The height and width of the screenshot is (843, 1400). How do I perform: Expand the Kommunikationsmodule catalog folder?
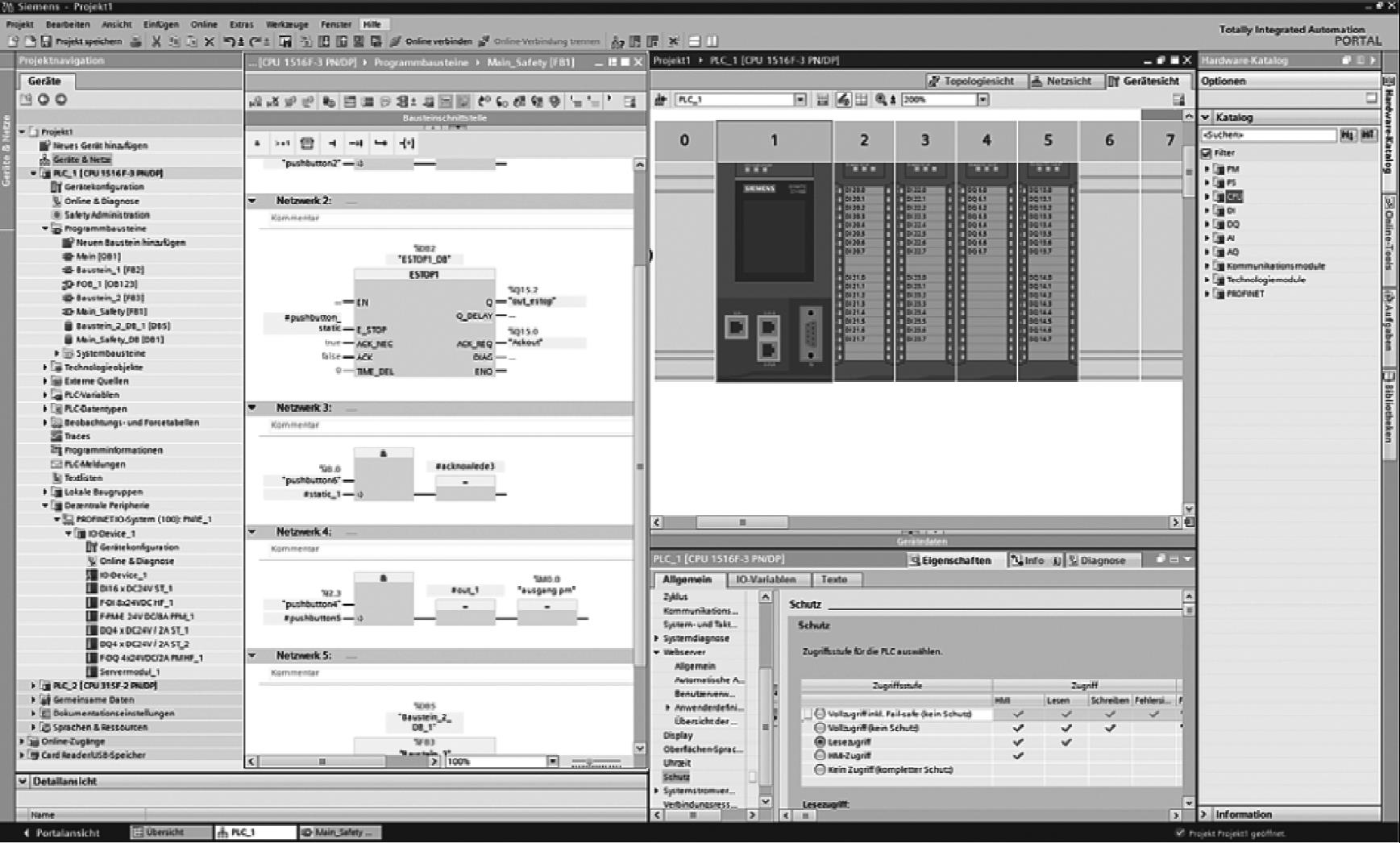point(1207,266)
